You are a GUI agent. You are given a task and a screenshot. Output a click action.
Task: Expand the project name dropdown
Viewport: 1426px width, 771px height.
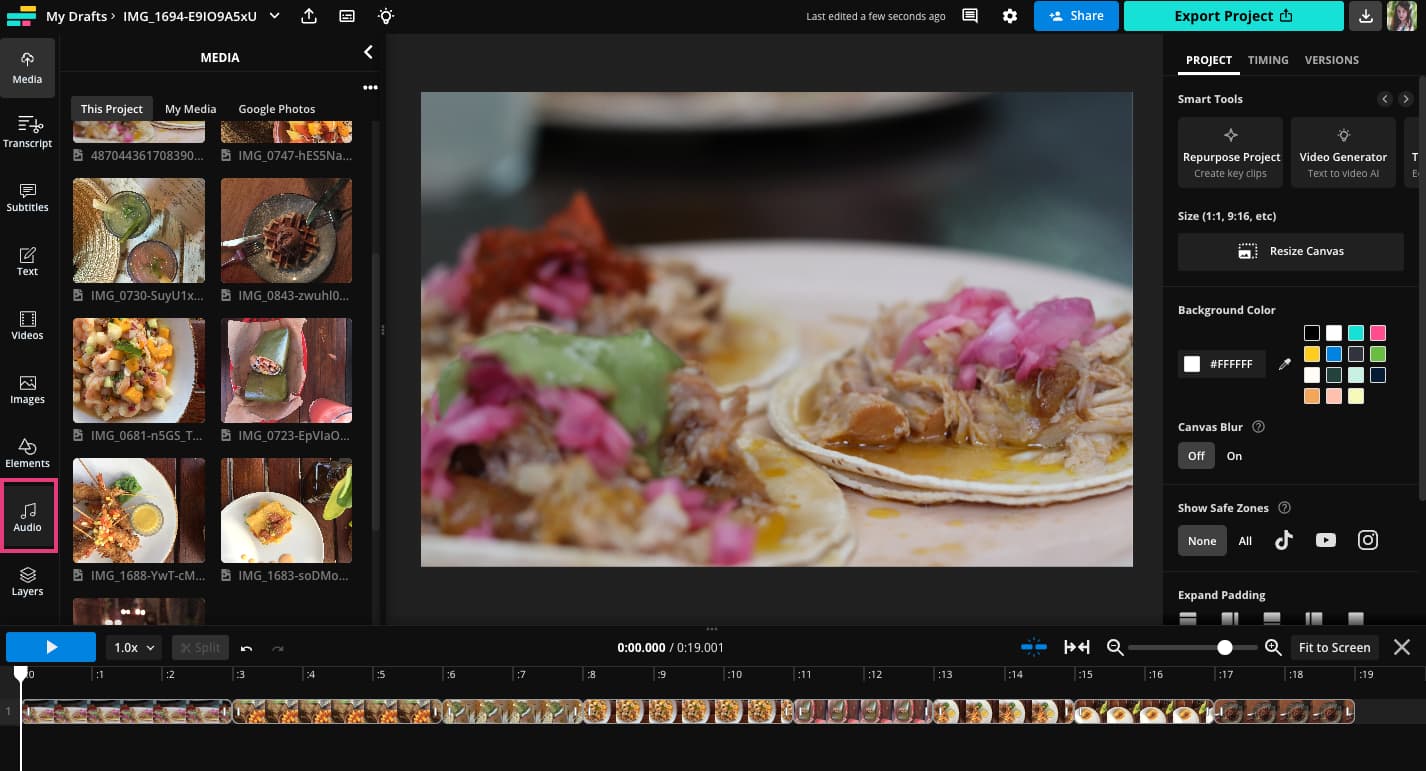coord(275,16)
